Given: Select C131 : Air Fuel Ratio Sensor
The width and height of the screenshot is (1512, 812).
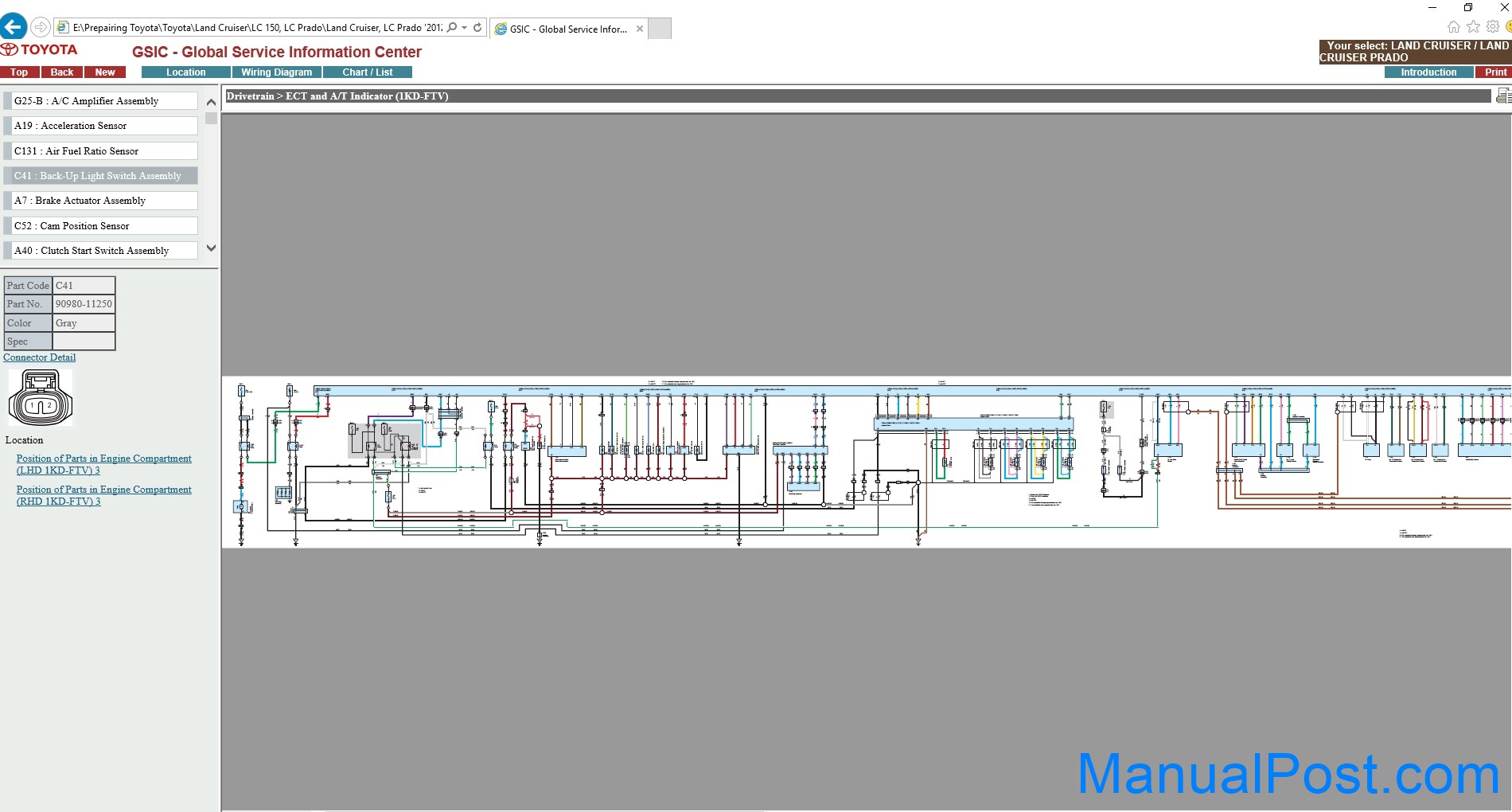Looking at the screenshot, I should (101, 151).
